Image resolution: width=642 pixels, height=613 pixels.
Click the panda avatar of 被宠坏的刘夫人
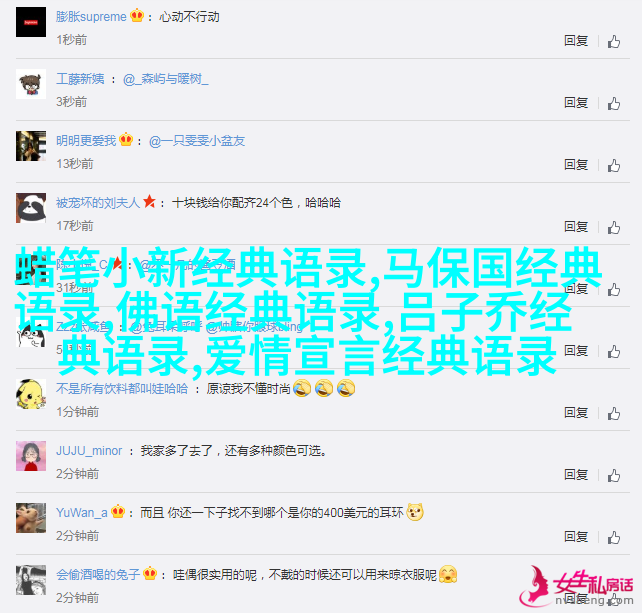pos(31,208)
